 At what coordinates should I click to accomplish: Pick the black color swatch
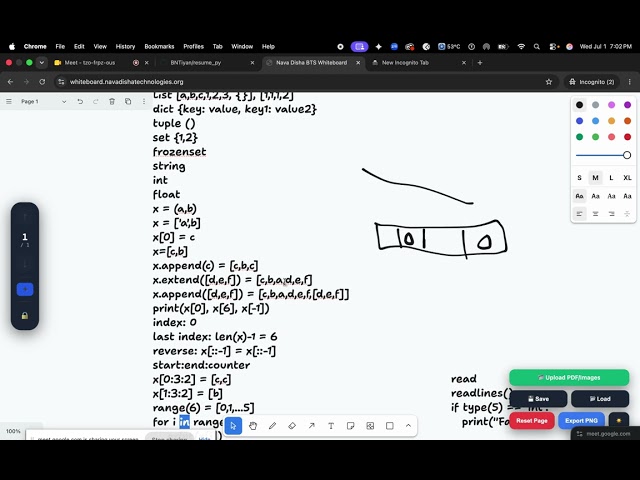pyautogui.click(x=579, y=105)
